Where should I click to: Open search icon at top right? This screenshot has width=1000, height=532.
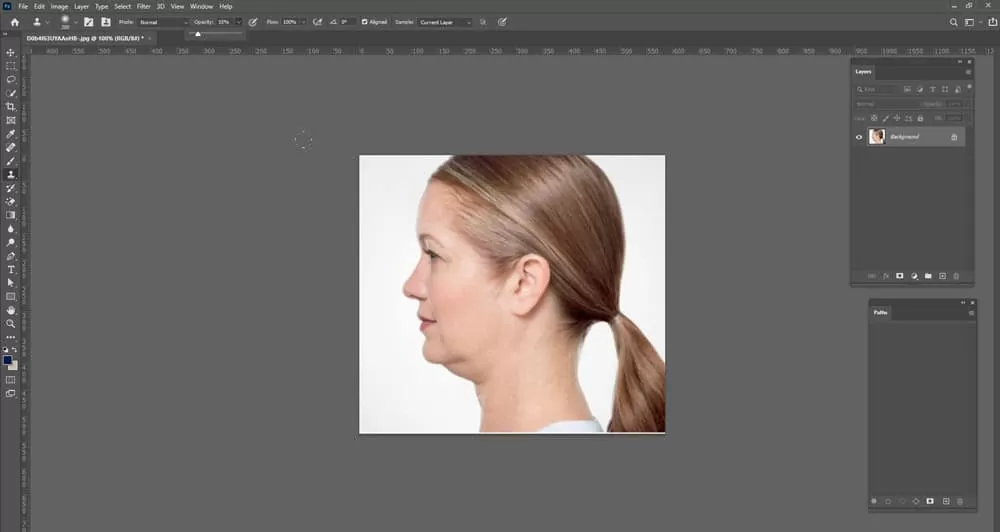pos(953,22)
